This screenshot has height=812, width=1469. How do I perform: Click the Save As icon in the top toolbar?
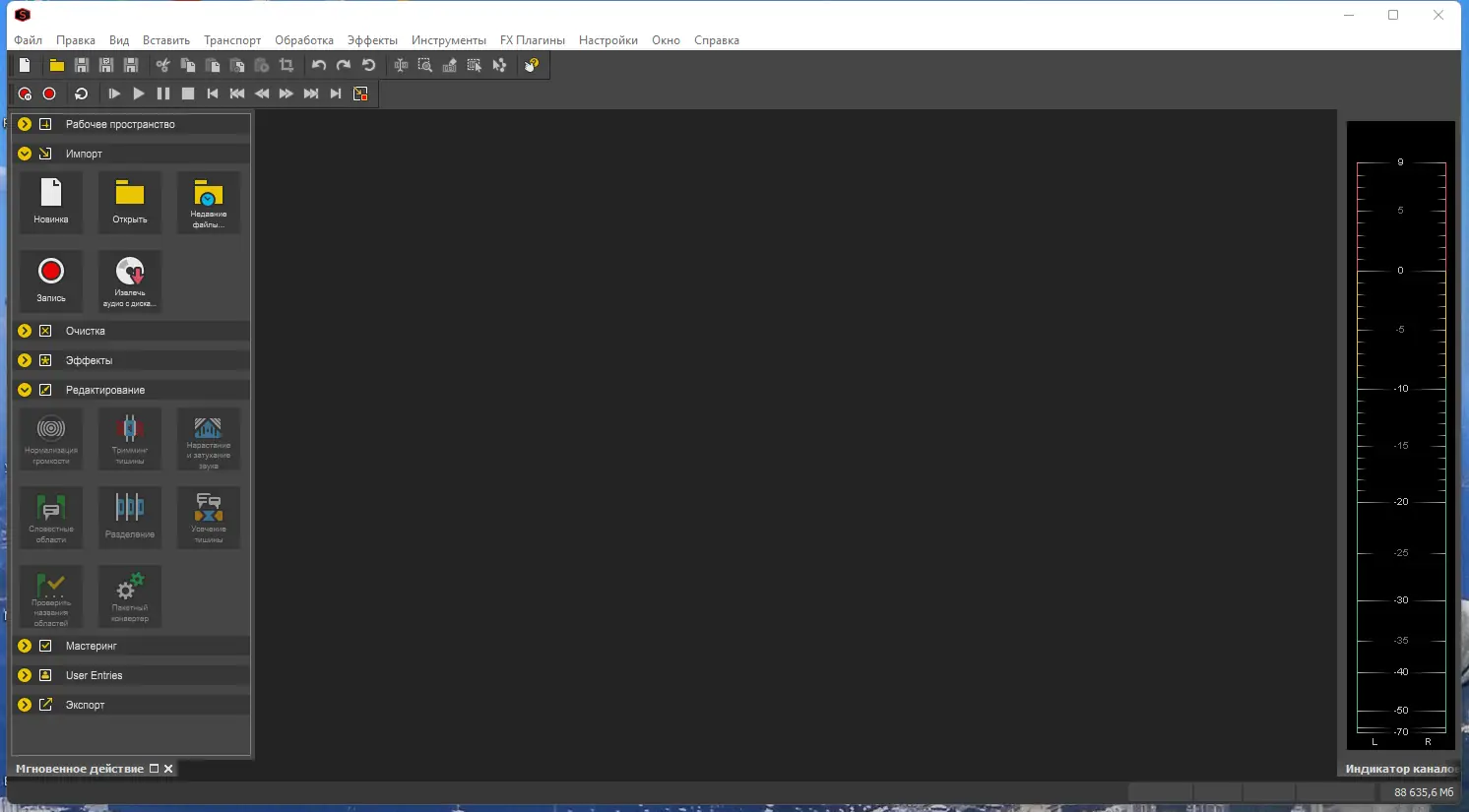tap(106, 65)
